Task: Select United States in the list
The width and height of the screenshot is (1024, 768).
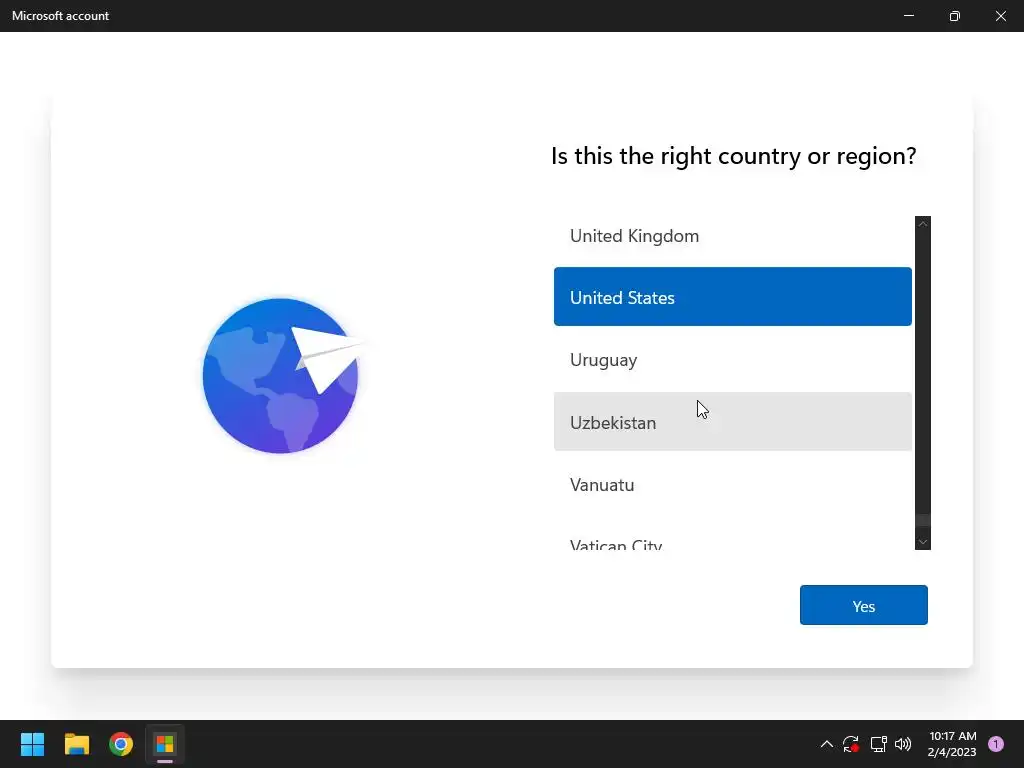Action: [x=733, y=296]
